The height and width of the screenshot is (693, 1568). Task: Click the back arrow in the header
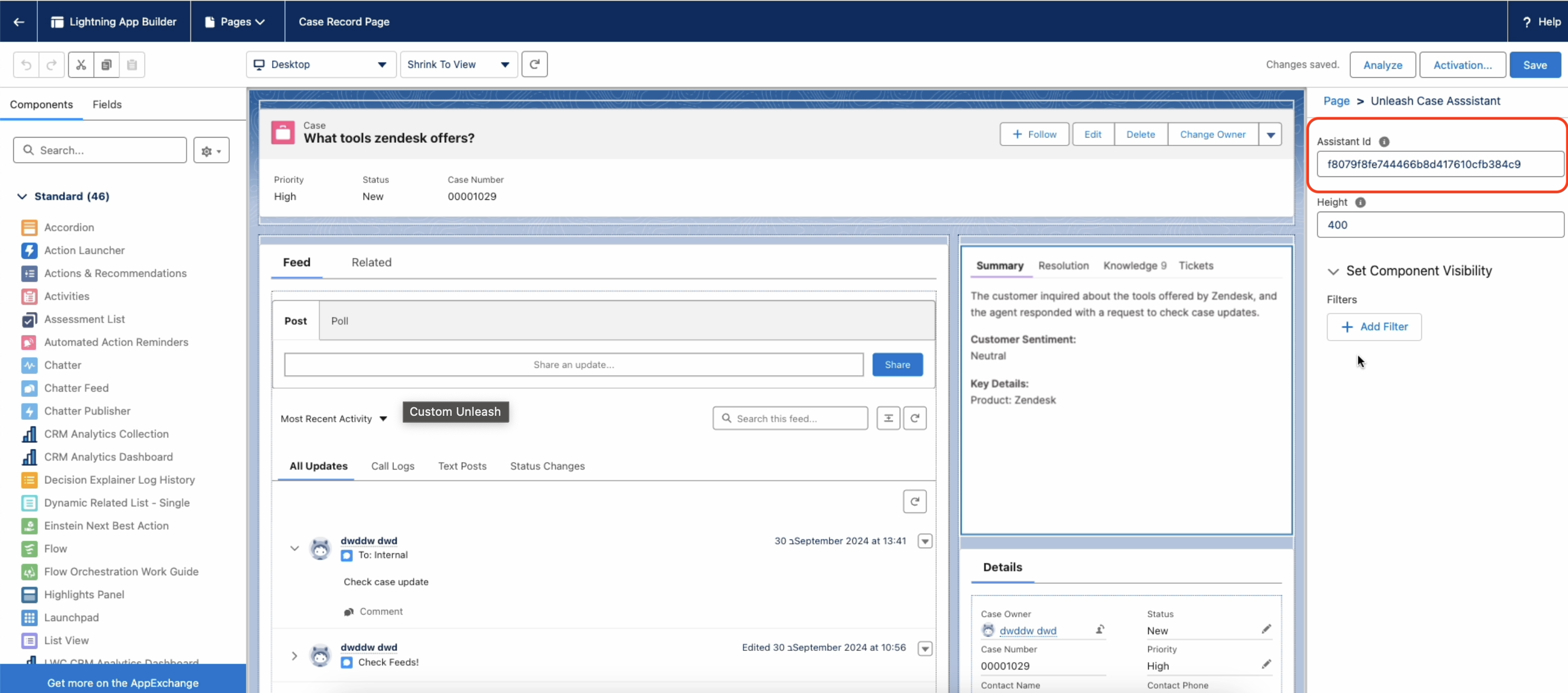pyautogui.click(x=19, y=22)
